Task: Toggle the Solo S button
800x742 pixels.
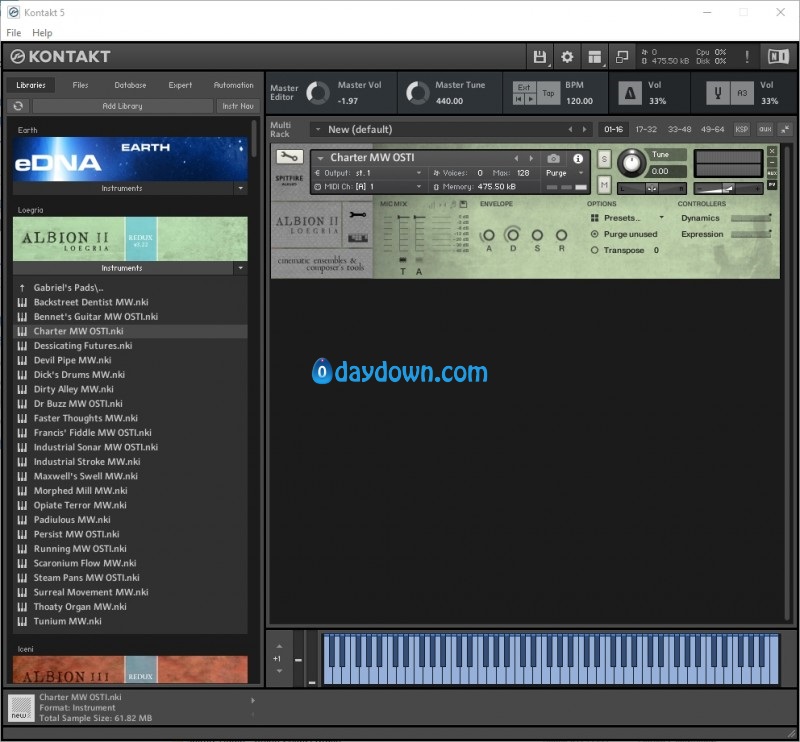Action: point(604,159)
